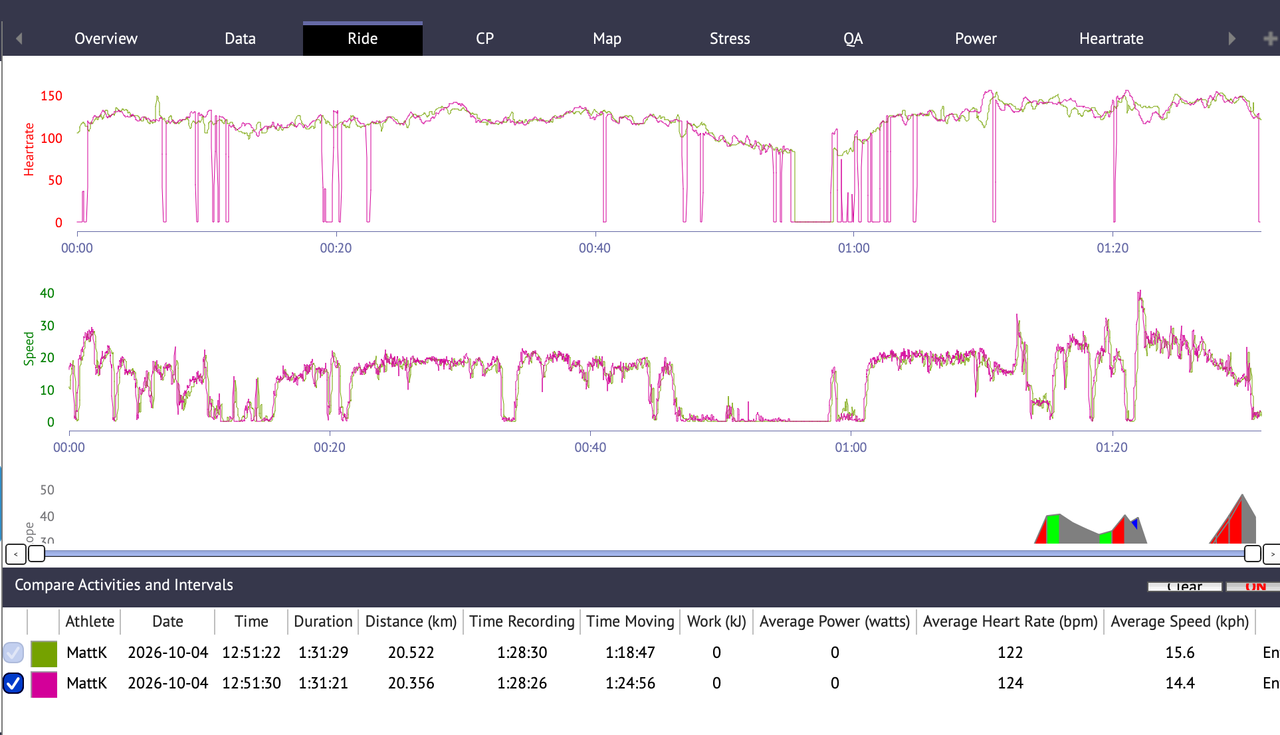
Task: Click the Distance (km) column header
Action: click(x=411, y=621)
